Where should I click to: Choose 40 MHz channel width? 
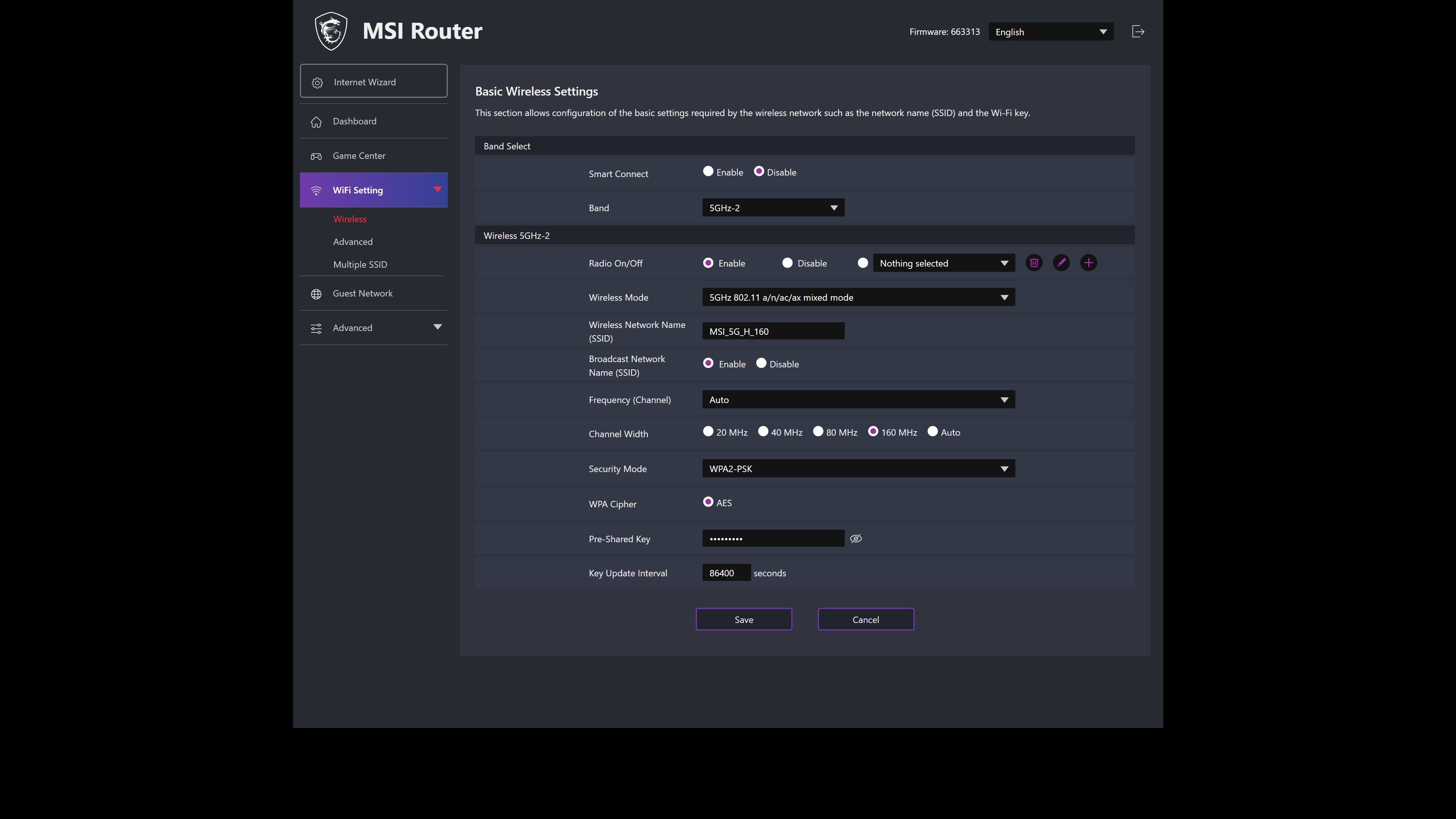coord(763,431)
